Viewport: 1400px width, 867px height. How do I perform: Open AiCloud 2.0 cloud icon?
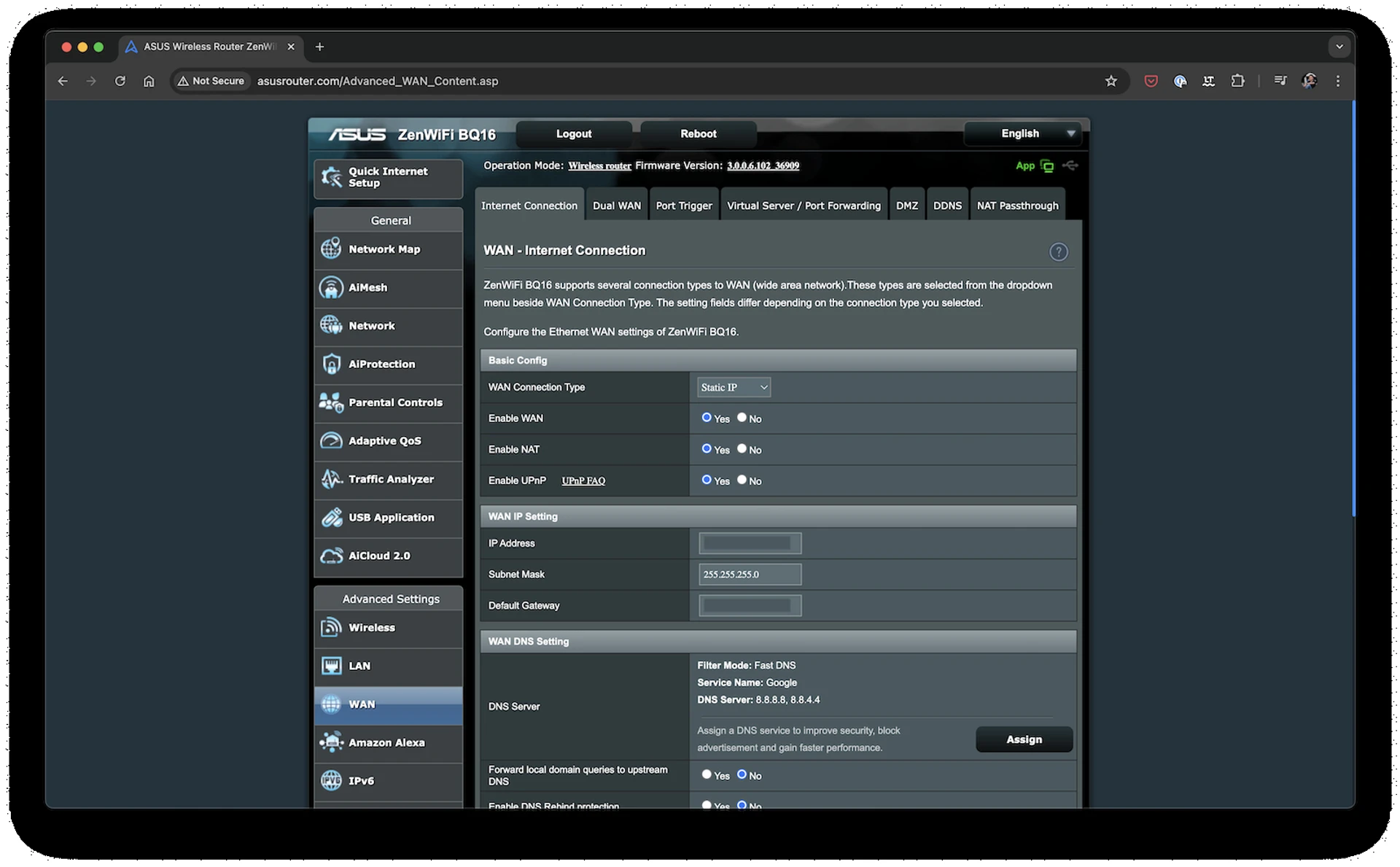[x=331, y=556]
